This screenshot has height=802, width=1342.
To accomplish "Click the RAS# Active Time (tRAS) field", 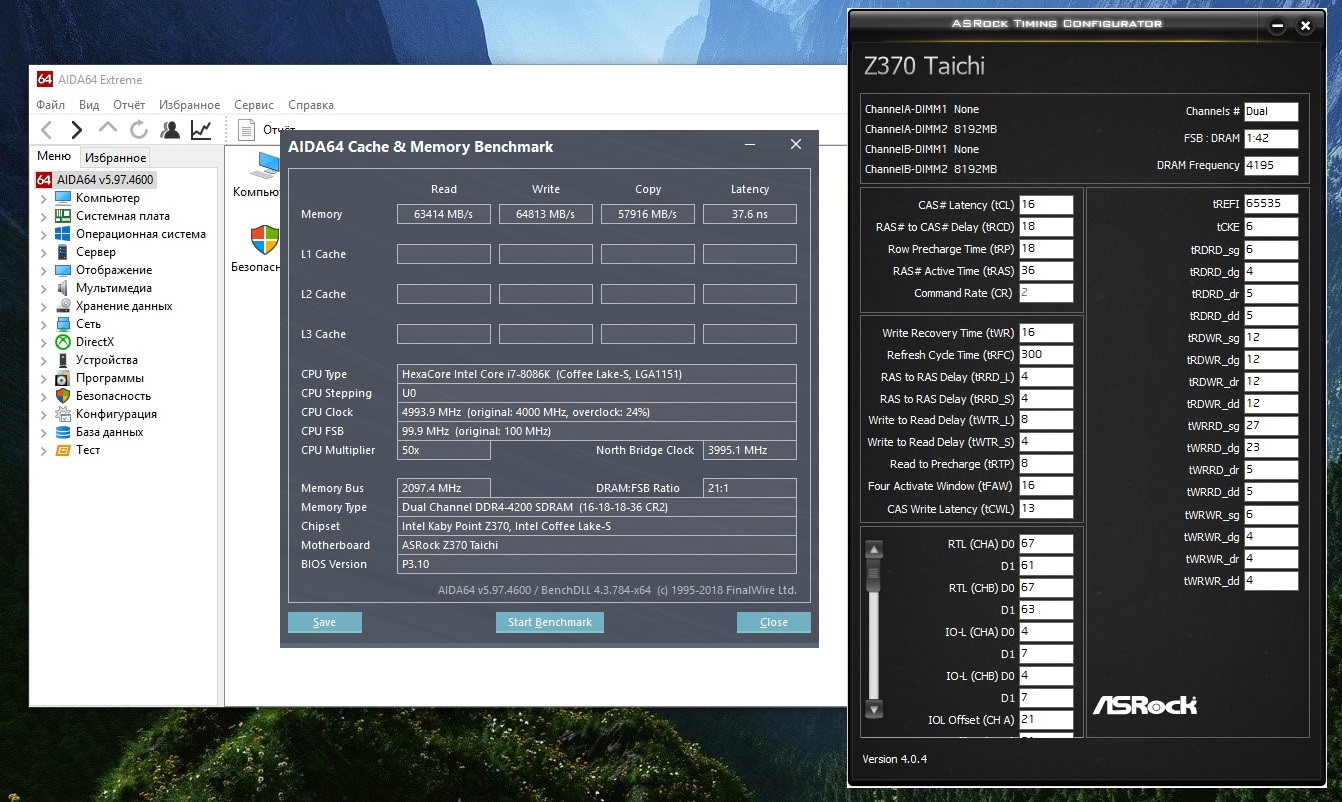I will 1045,271.
